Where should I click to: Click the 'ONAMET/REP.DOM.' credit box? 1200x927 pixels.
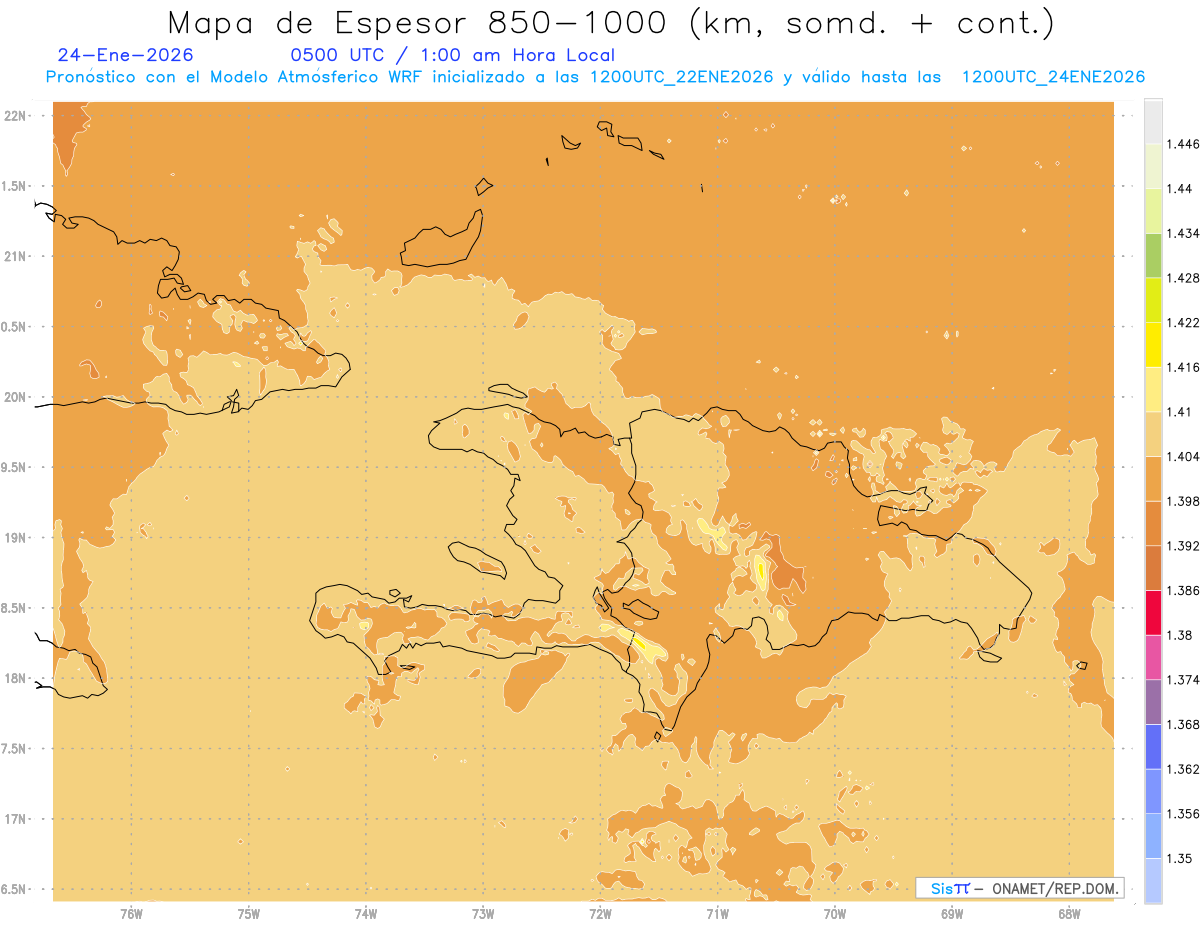(x=1020, y=888)
